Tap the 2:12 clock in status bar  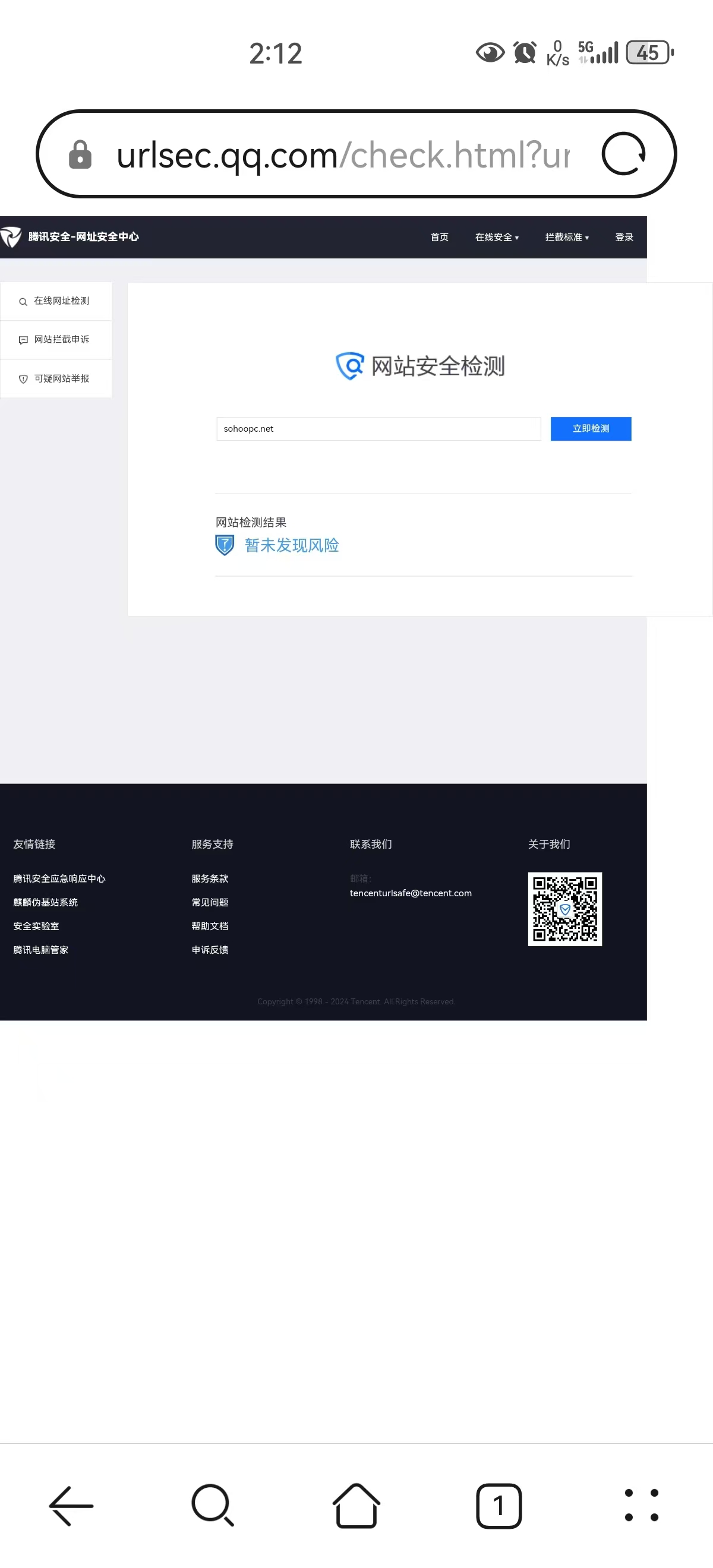[x=276, y=53]
